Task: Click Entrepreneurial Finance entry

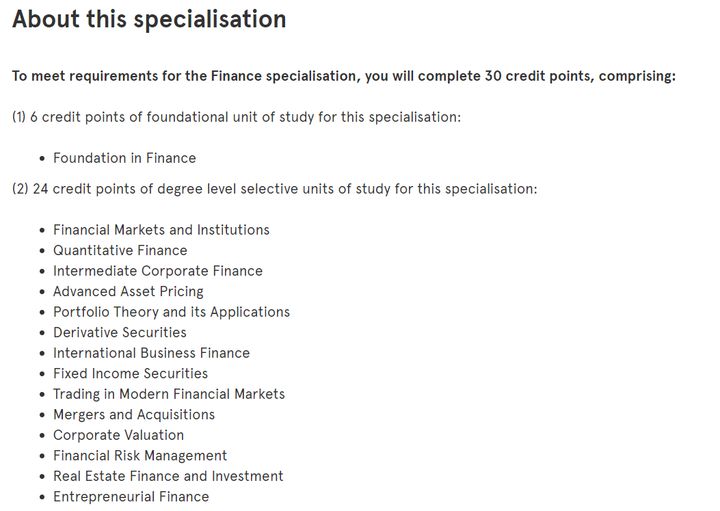Action: 131,496
